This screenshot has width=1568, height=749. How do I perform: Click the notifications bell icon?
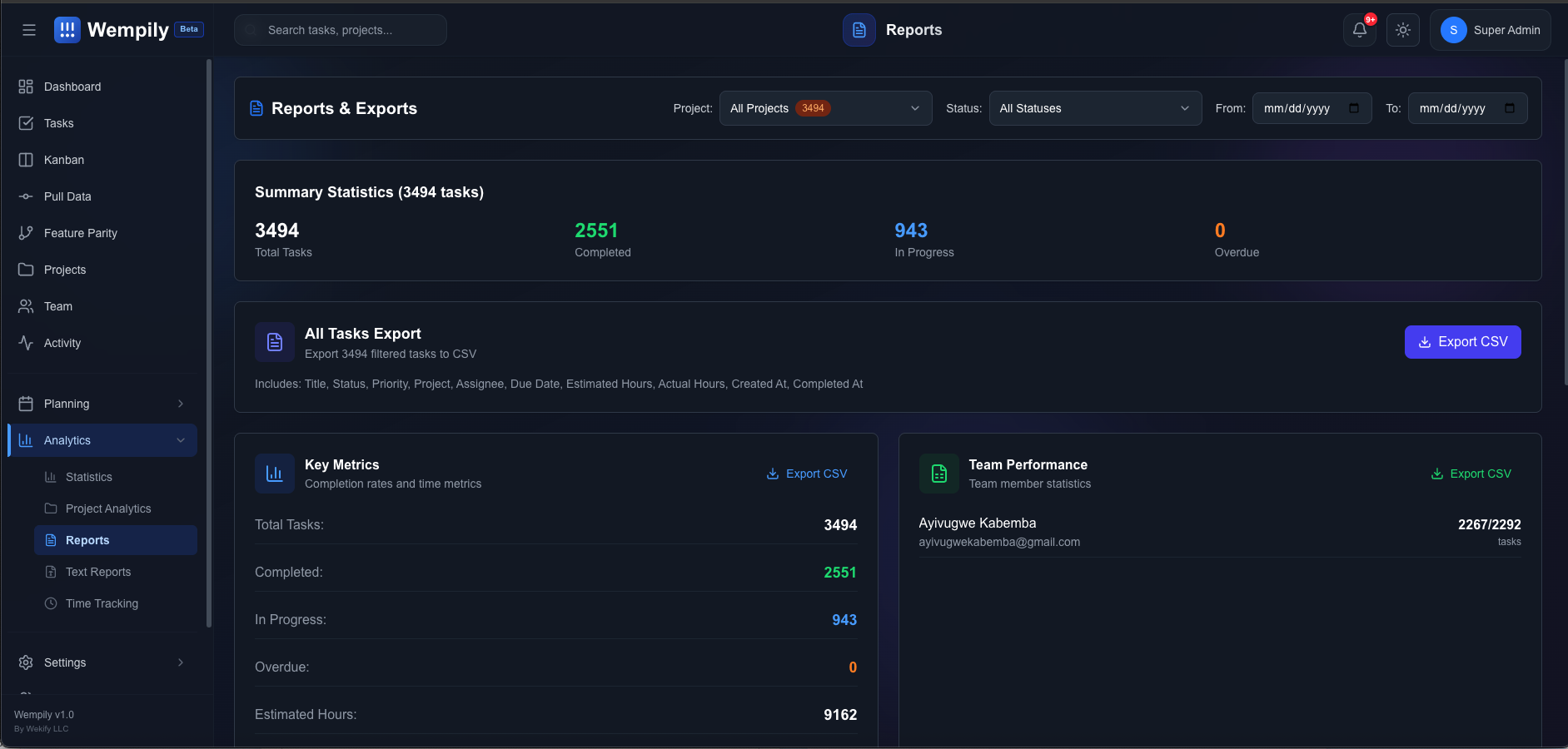pyautogui.click(x=1359, y=30)
